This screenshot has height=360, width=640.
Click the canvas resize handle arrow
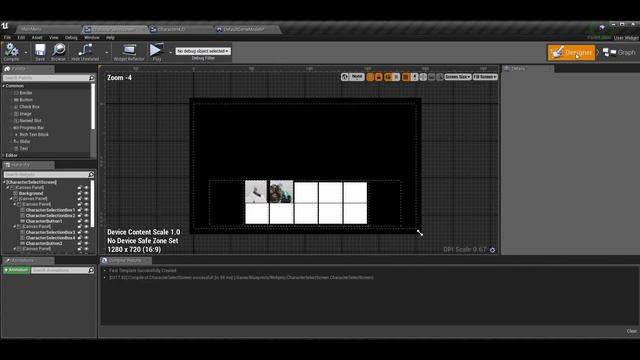420,233
